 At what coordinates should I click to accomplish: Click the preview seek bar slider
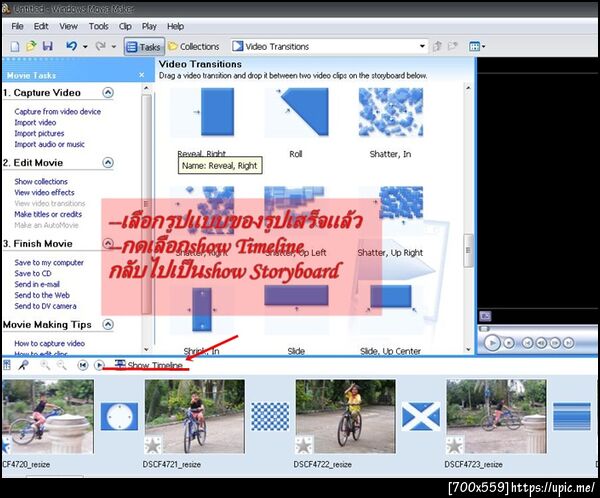tap(484, 329)
